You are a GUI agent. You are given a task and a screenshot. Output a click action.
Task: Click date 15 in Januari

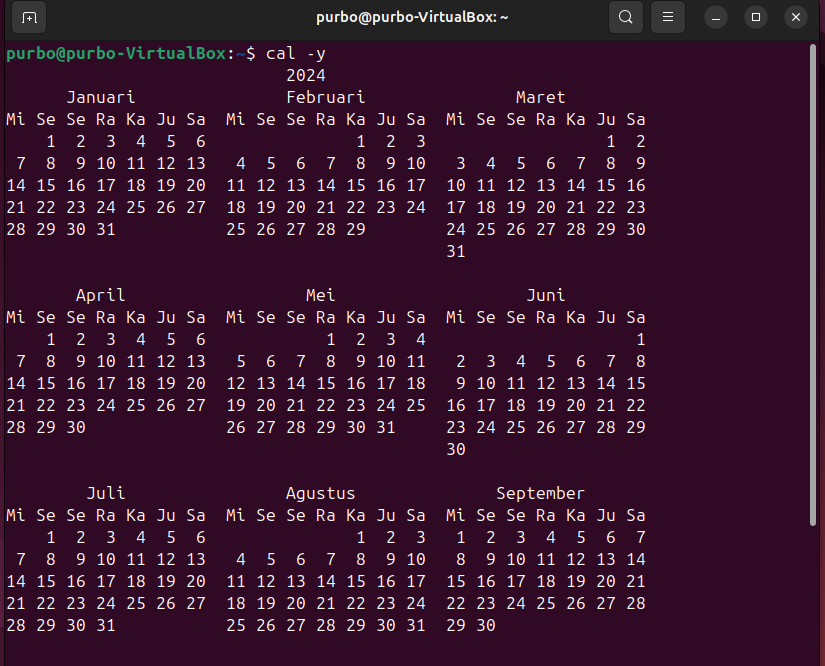46,185
